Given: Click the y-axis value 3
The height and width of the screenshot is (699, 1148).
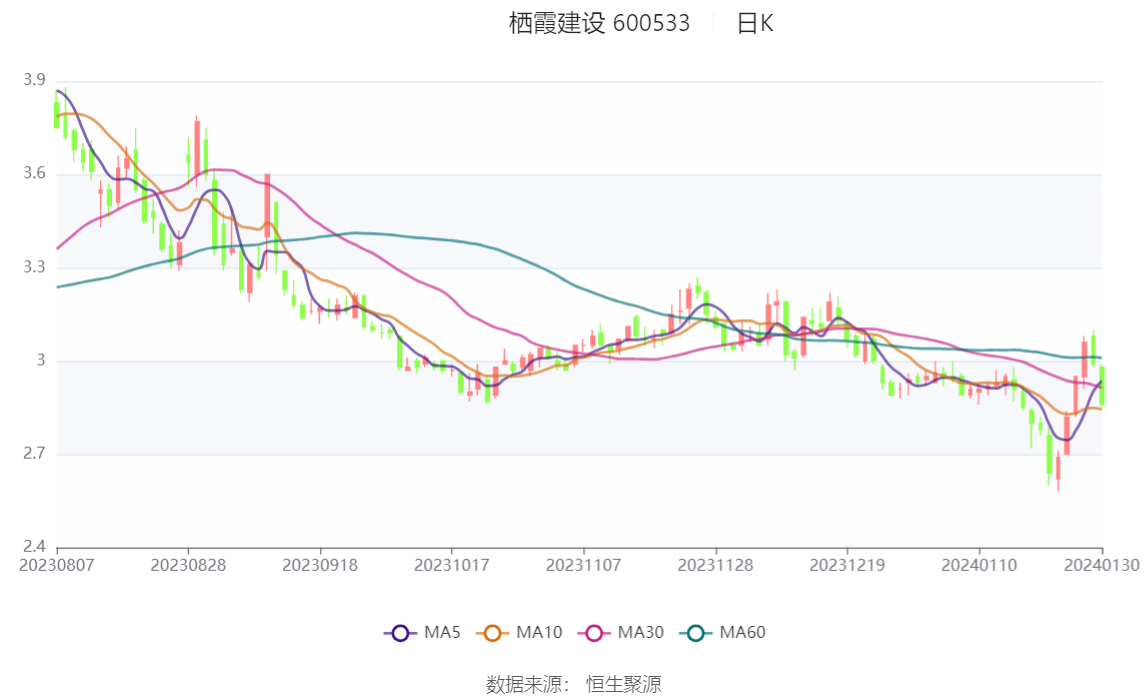Looking at the screenshot, I should [x=41, y=360].
